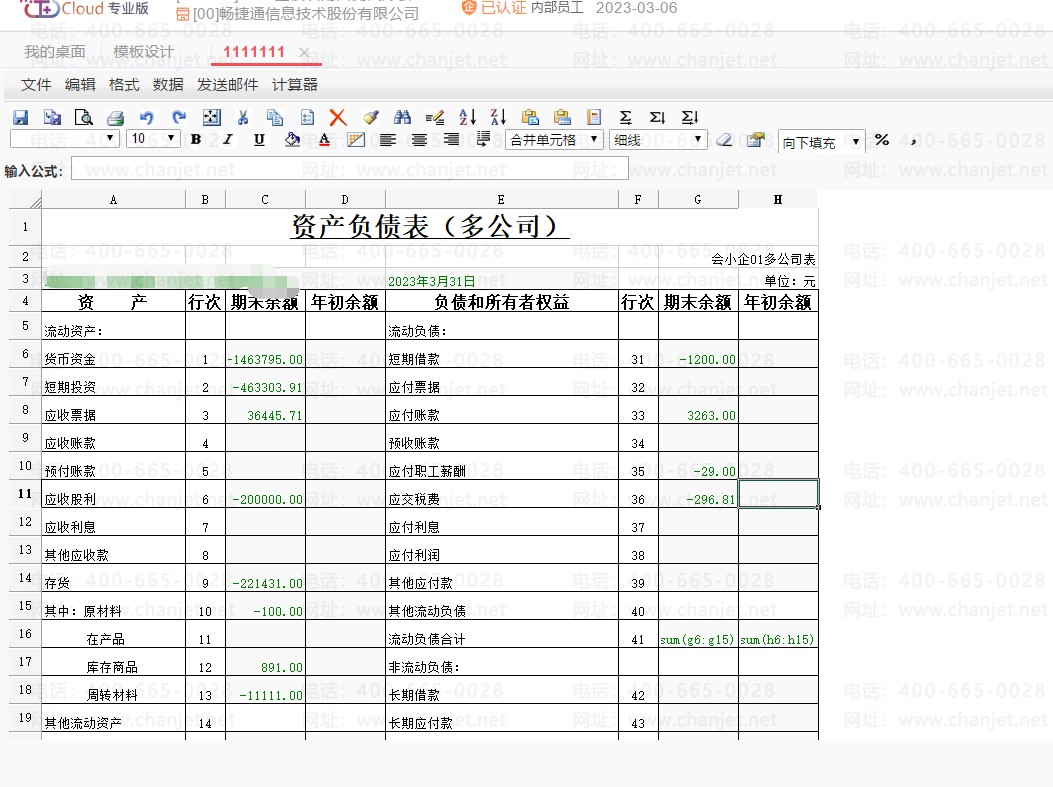Image resolution: width=1053 pixels, height=787 pixels.
Task: Sort descending Z to A
Action: (498, 118)
